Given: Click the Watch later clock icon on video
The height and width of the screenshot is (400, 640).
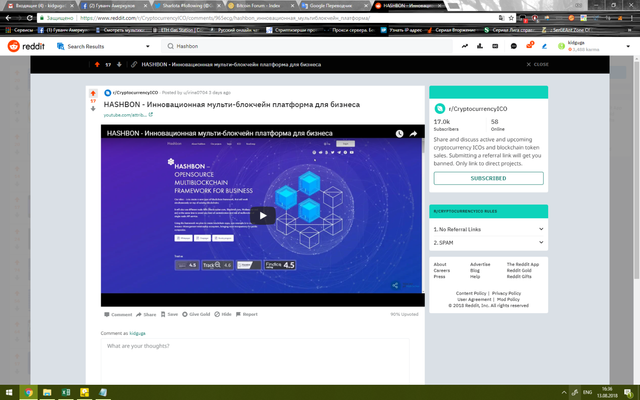Looking at the screenshot, I should point(399,133).
